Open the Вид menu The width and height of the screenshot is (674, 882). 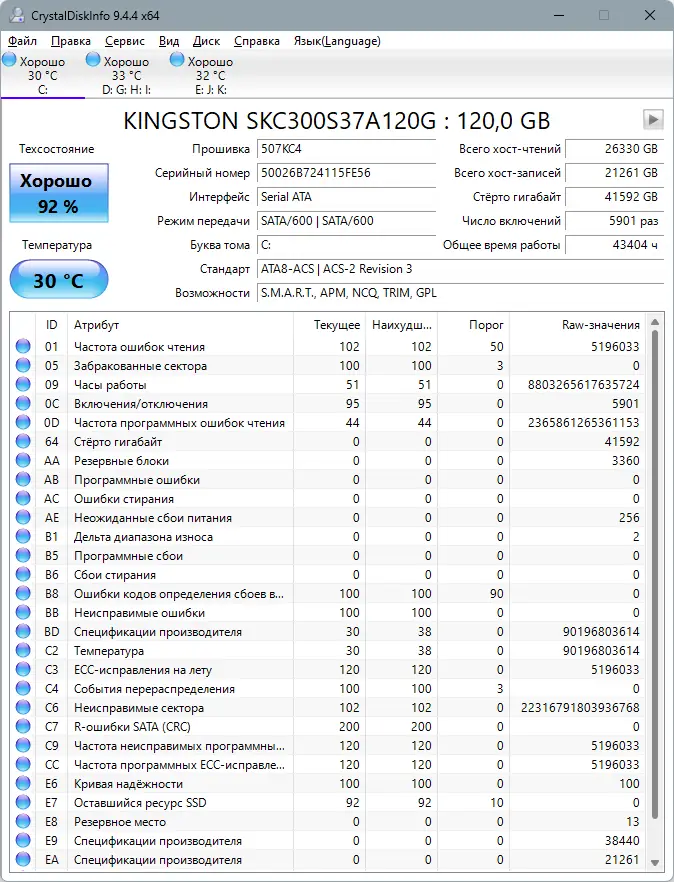(169, 41)
